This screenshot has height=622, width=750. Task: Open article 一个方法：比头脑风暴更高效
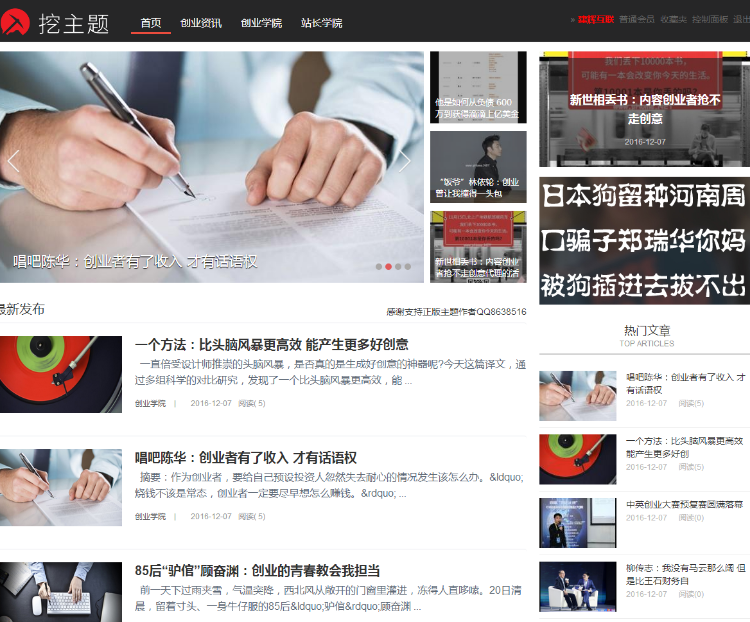tap(271, 344)
